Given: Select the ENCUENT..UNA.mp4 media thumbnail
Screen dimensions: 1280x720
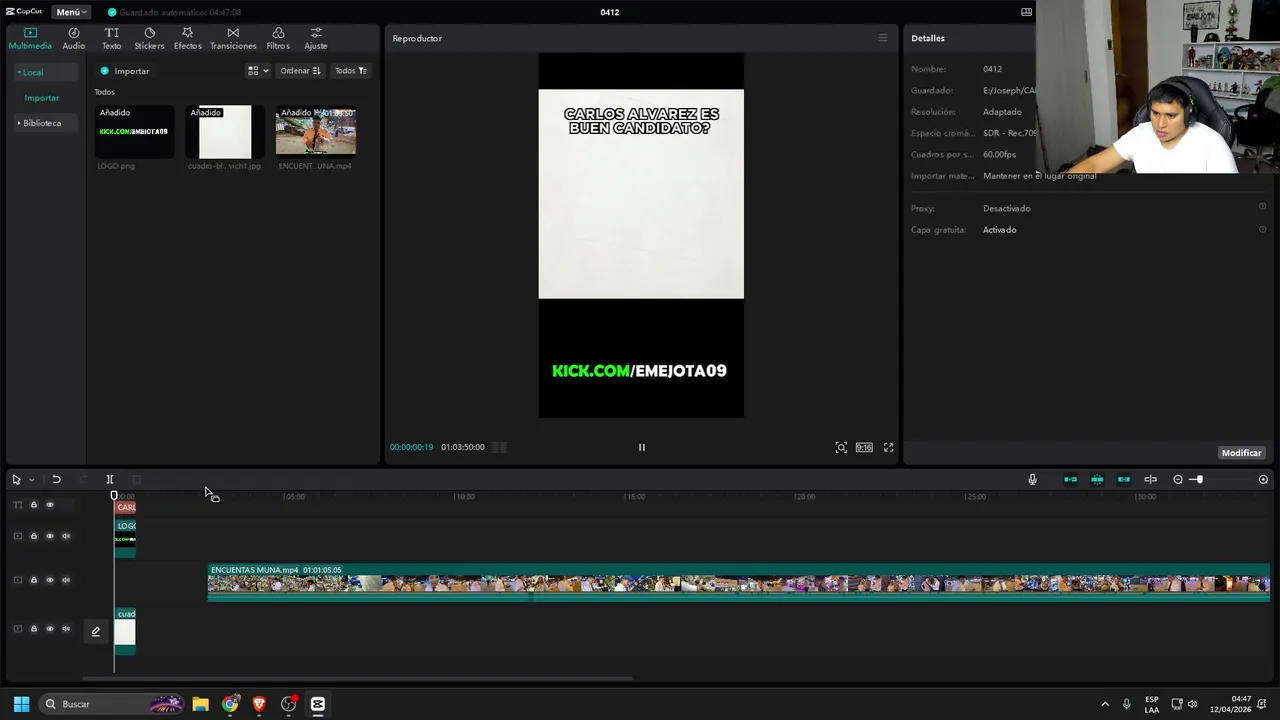Looking at the screenshot, I should 316,132.
